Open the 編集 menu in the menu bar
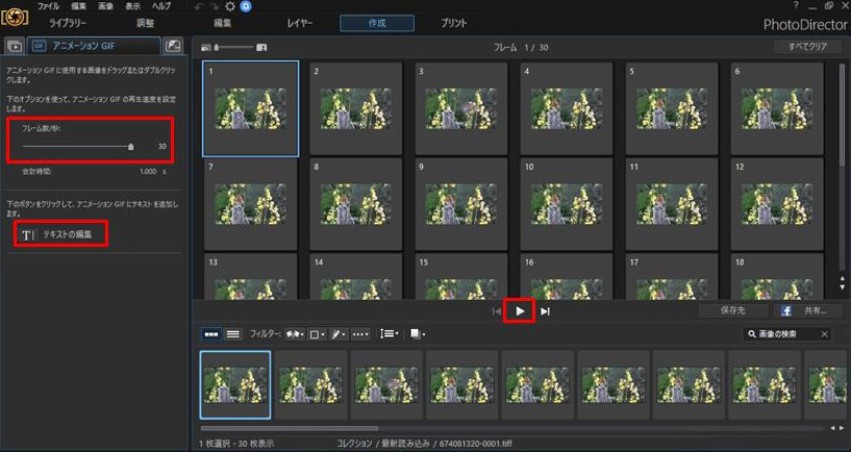851x452 pixels. coord(79,7)
